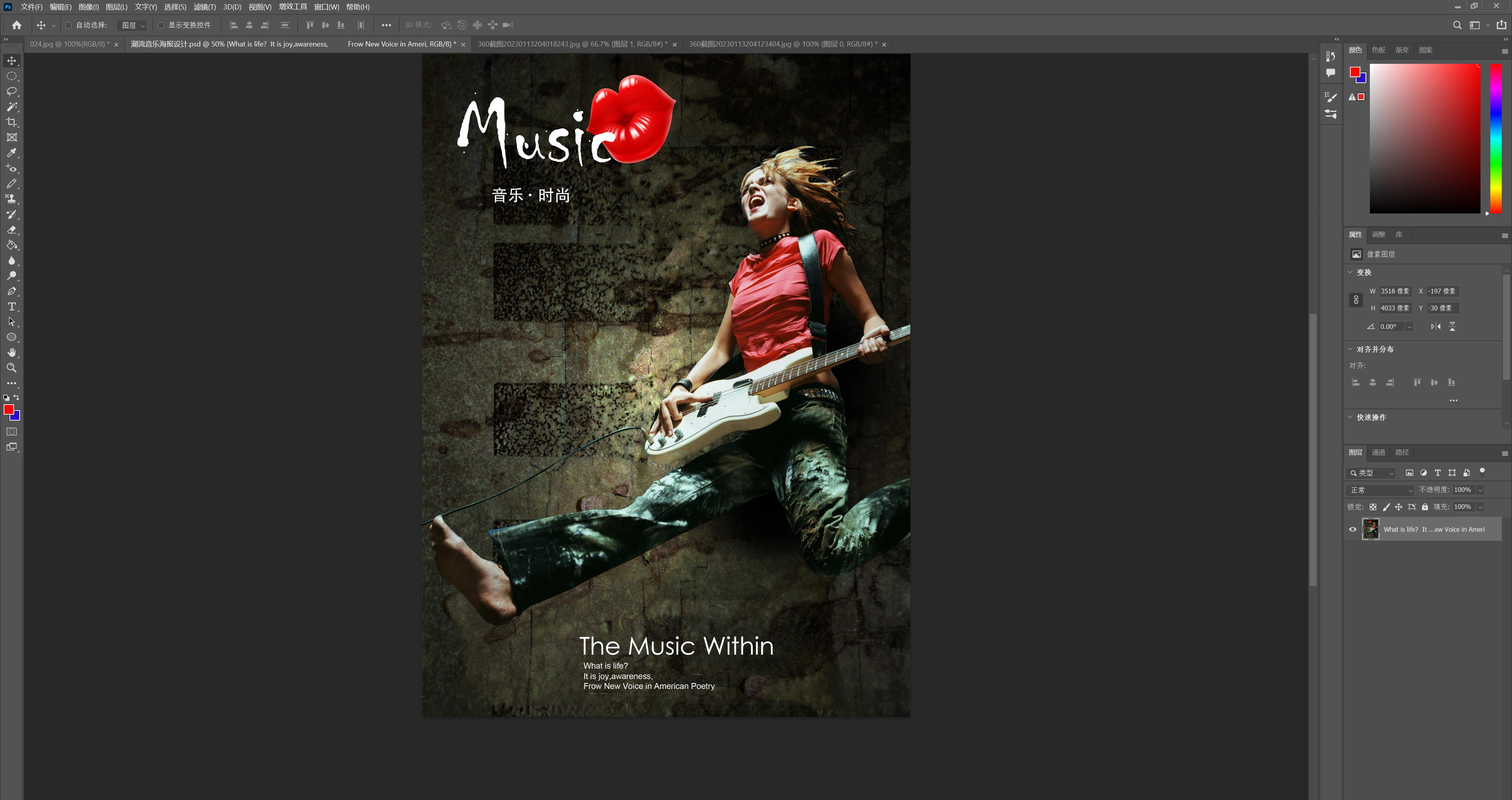The width and height of the screenshot is (1512, 800).
Task: Select the Path Selection tool
Action: pos(12,322)
